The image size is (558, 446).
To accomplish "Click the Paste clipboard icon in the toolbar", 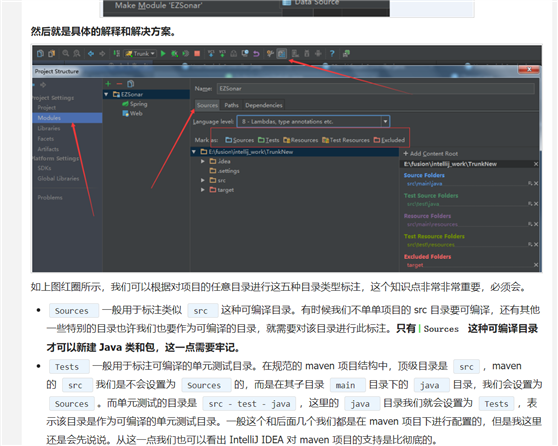I will (x=52, y=53).
